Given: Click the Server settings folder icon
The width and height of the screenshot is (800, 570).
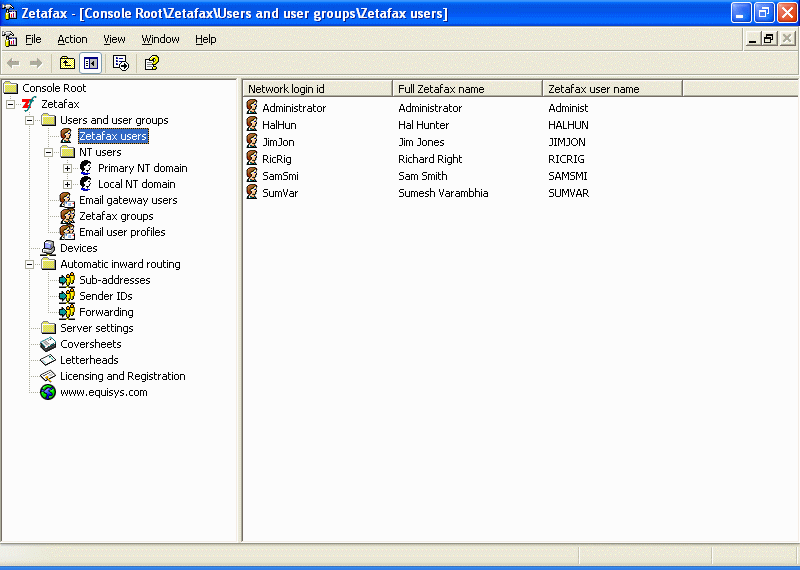Looking at the screenshot, I should [x=48, y=327].
